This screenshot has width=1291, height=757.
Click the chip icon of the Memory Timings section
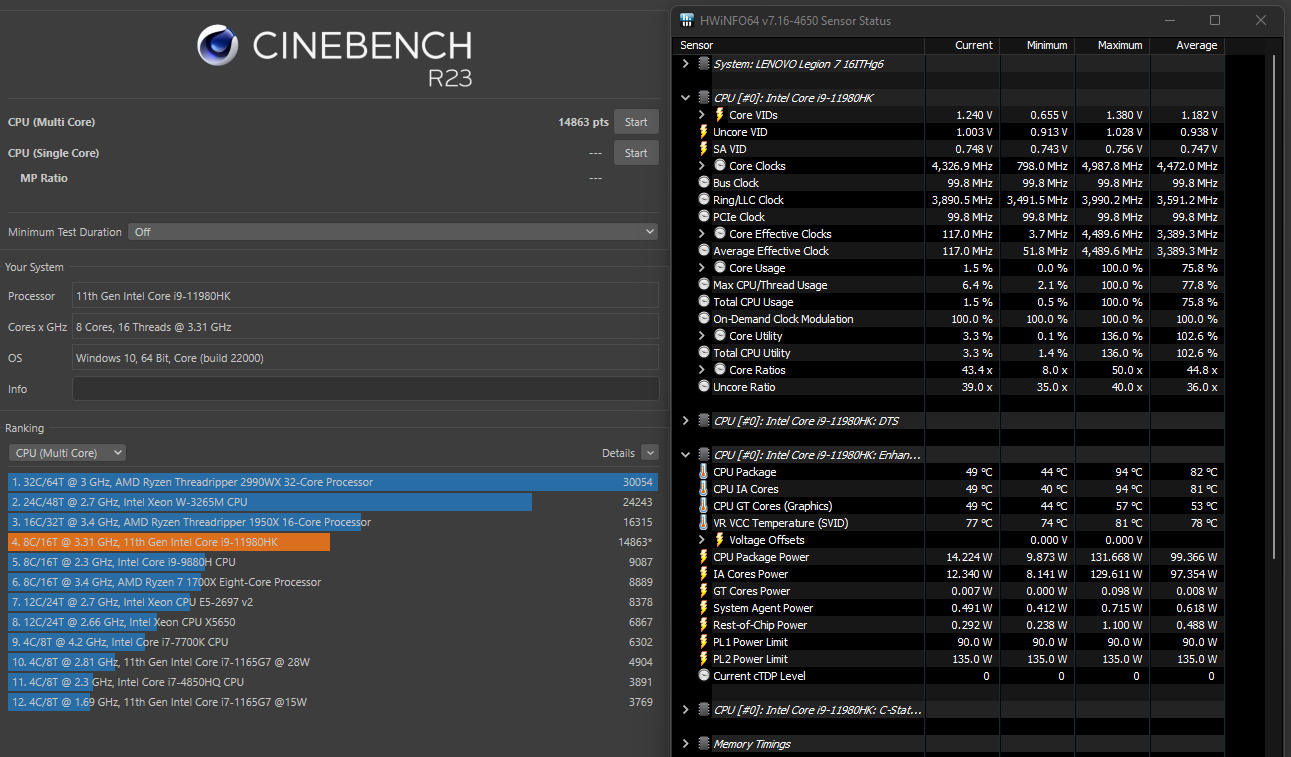pos(704,744)
